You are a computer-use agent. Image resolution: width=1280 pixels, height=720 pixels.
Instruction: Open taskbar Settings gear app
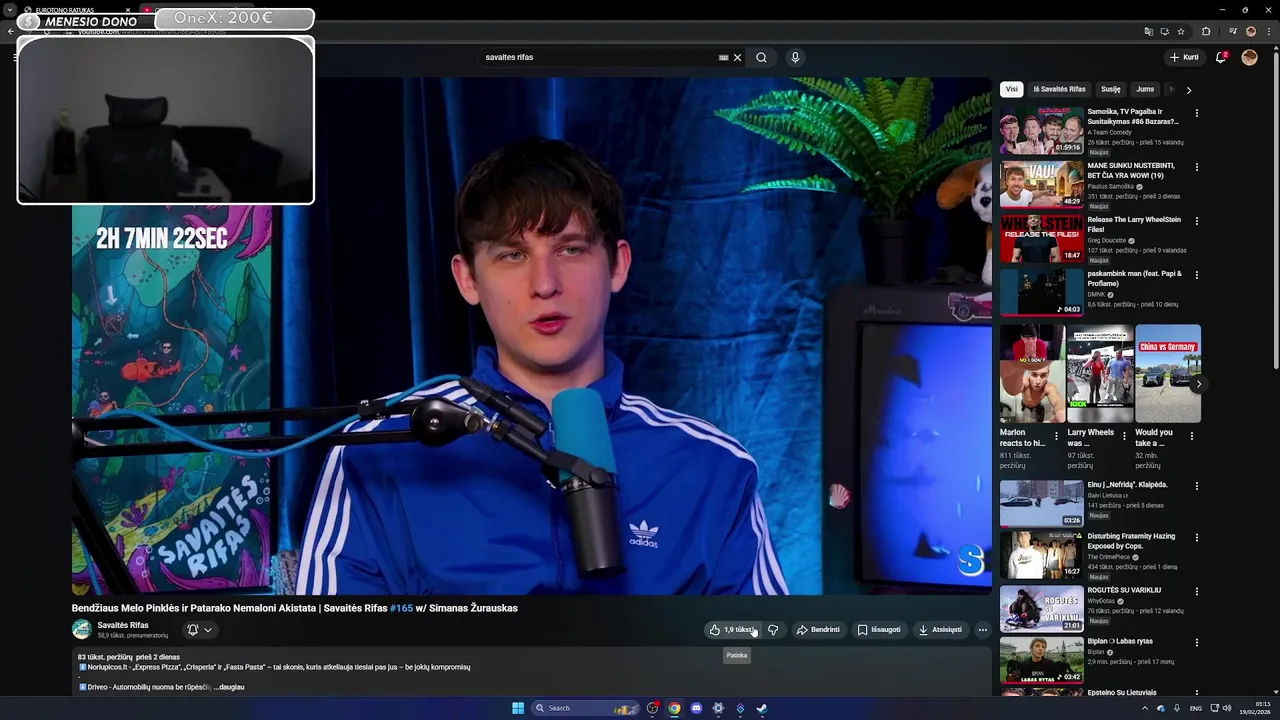pyautogui.click(x=718, y=708)
